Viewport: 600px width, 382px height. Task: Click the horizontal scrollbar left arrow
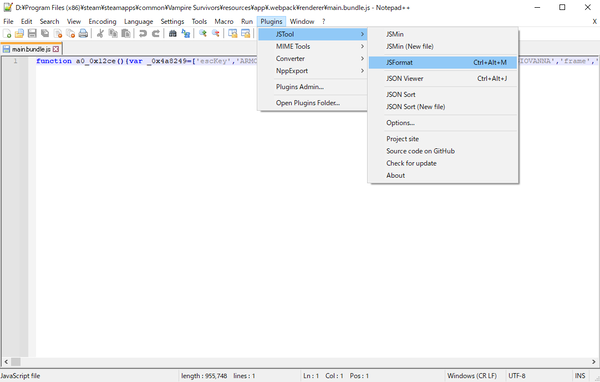point(6,362)
